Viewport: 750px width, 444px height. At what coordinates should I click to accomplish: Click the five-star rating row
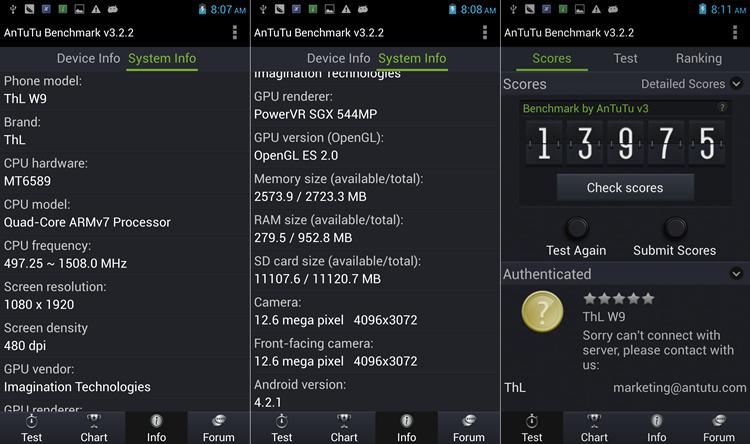[619, 299]
